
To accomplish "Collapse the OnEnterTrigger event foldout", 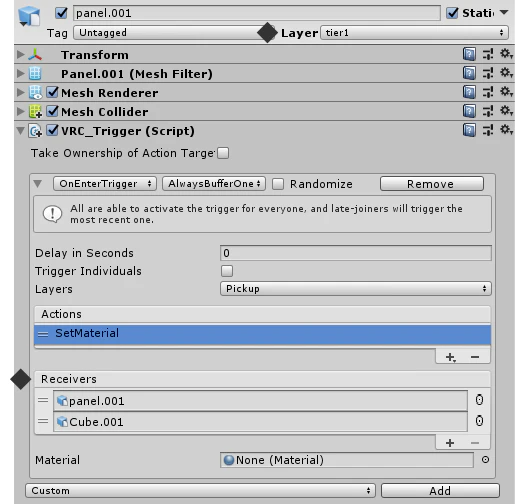I will pyautogui.click(x=38, y=184).
